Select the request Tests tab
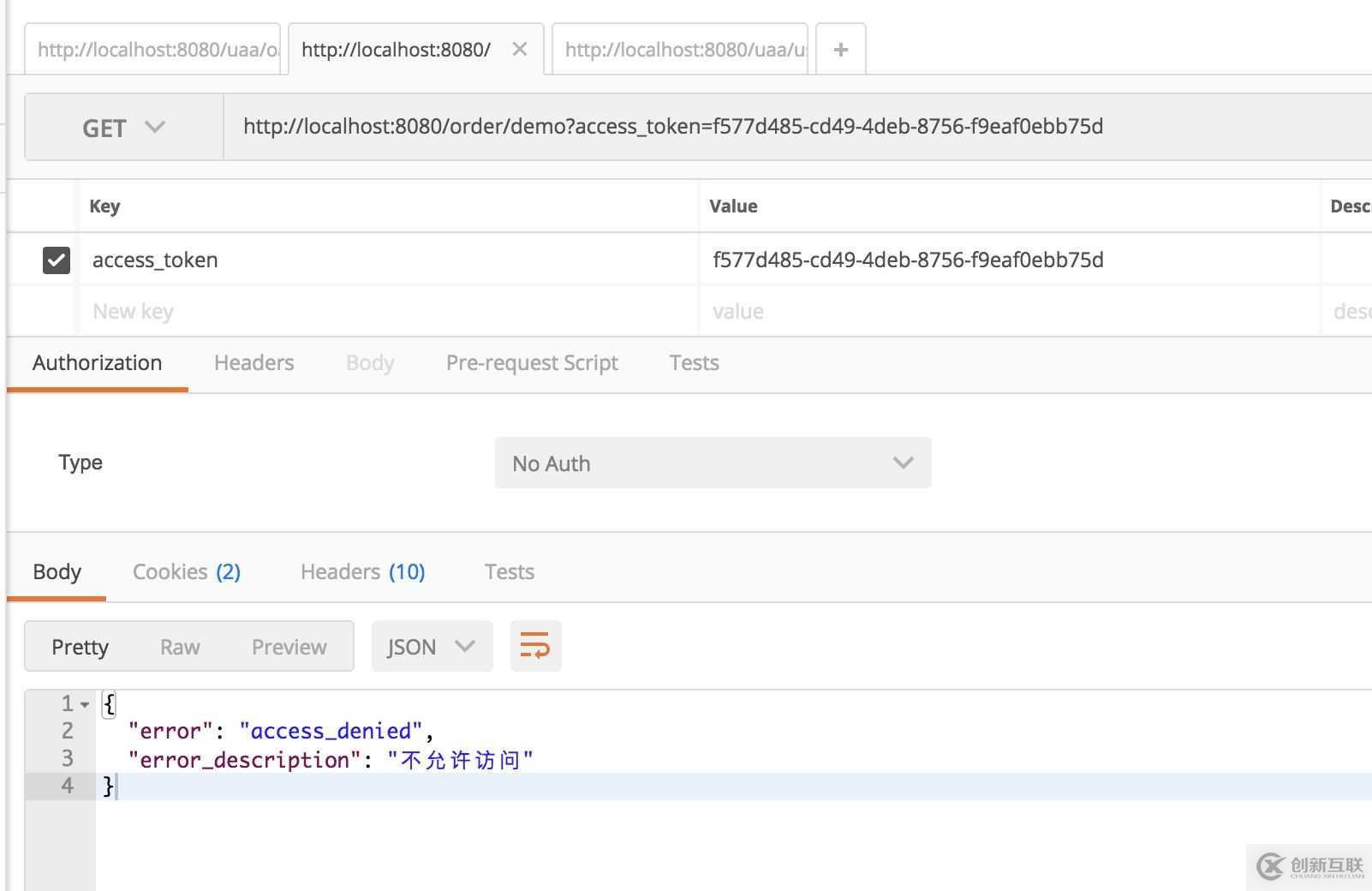 [694, 363]
